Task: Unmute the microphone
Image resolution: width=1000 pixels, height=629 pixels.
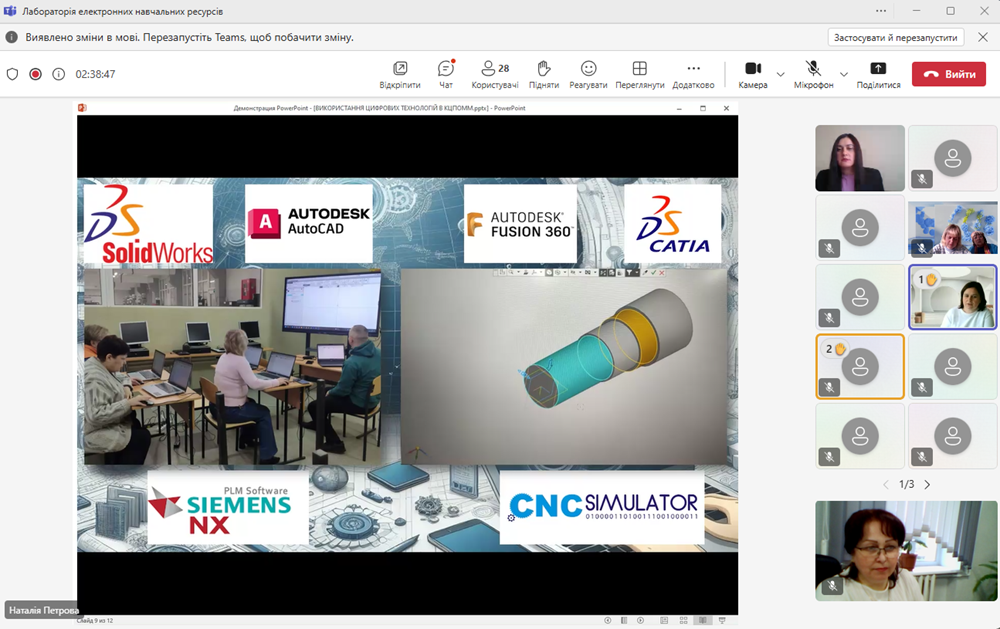Action: 813,74
